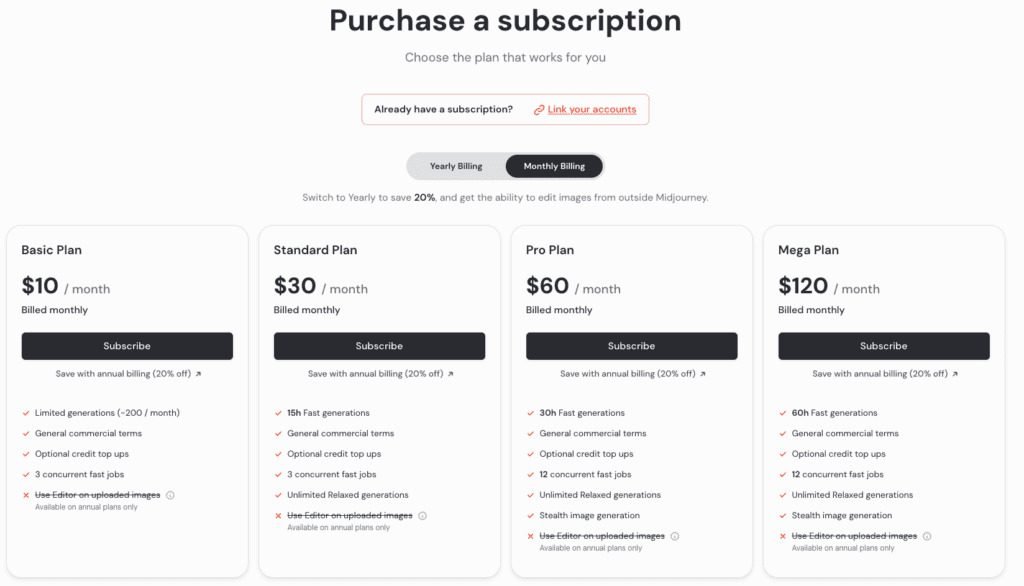This screenshot has height=586, width=1024.
Task: Subscribe to the Pro Plan
Action: 631,346
